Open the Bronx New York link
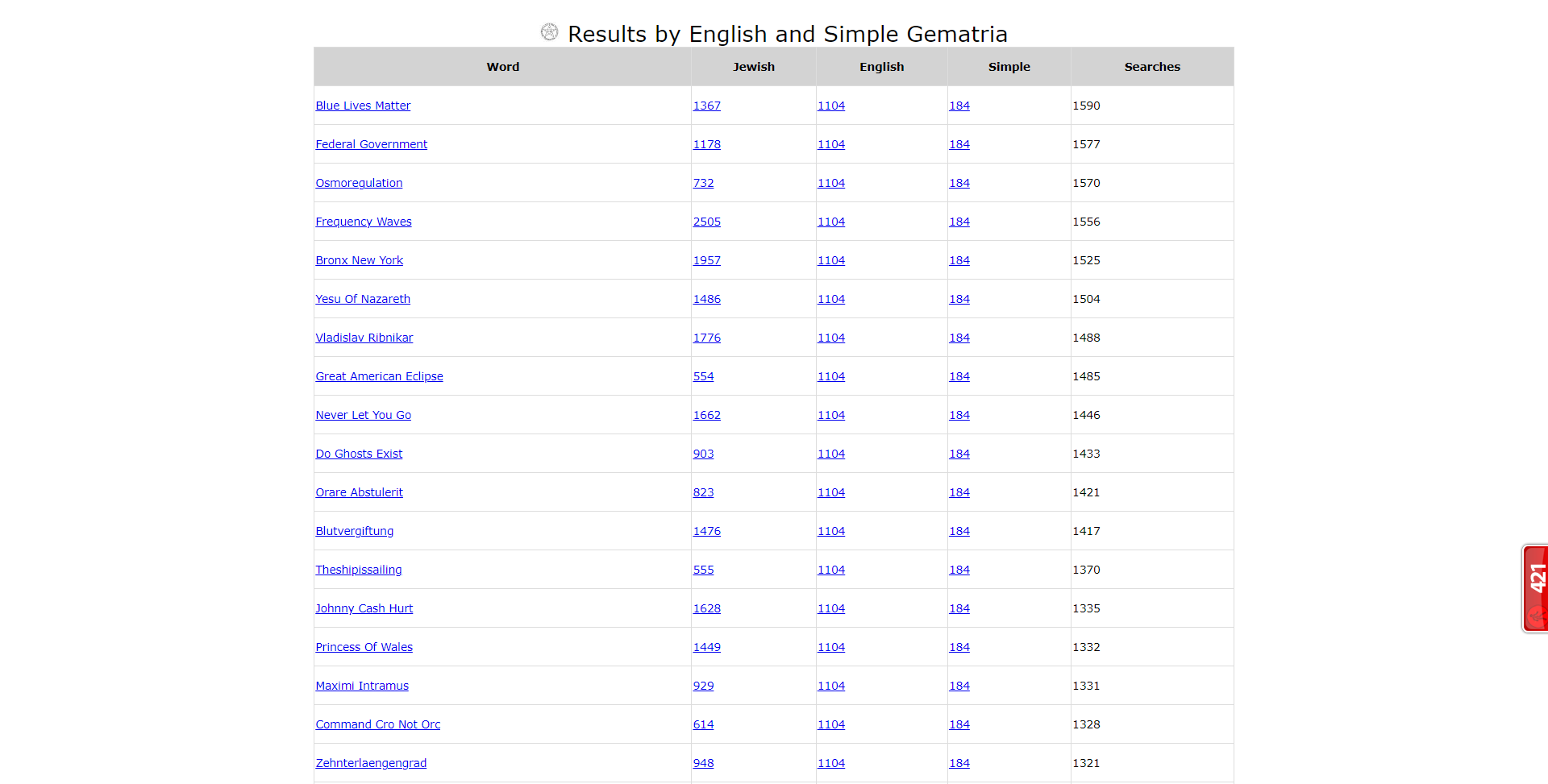 click(359, 260)
